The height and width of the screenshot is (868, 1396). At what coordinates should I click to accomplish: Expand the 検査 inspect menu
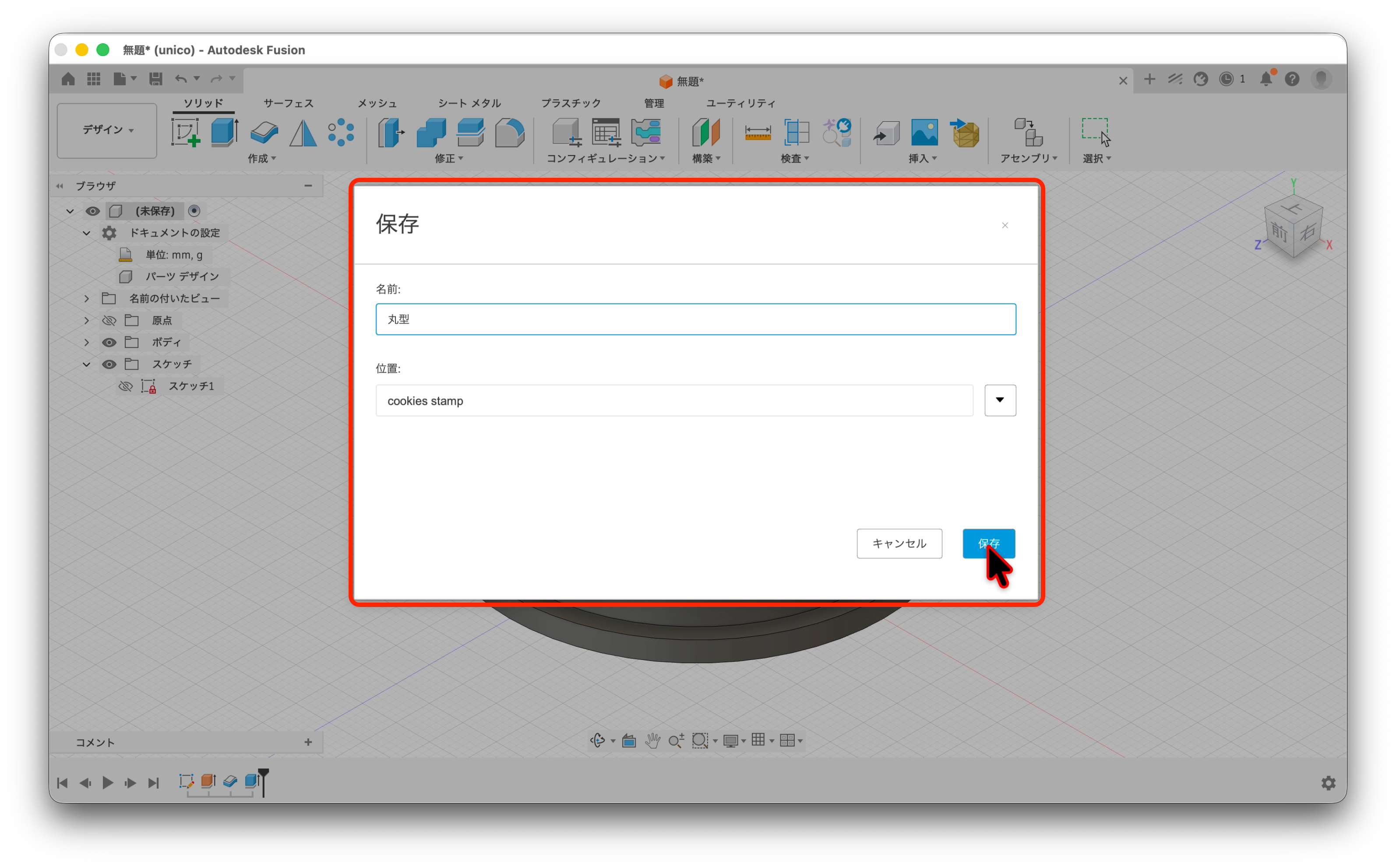pos(795,159)
